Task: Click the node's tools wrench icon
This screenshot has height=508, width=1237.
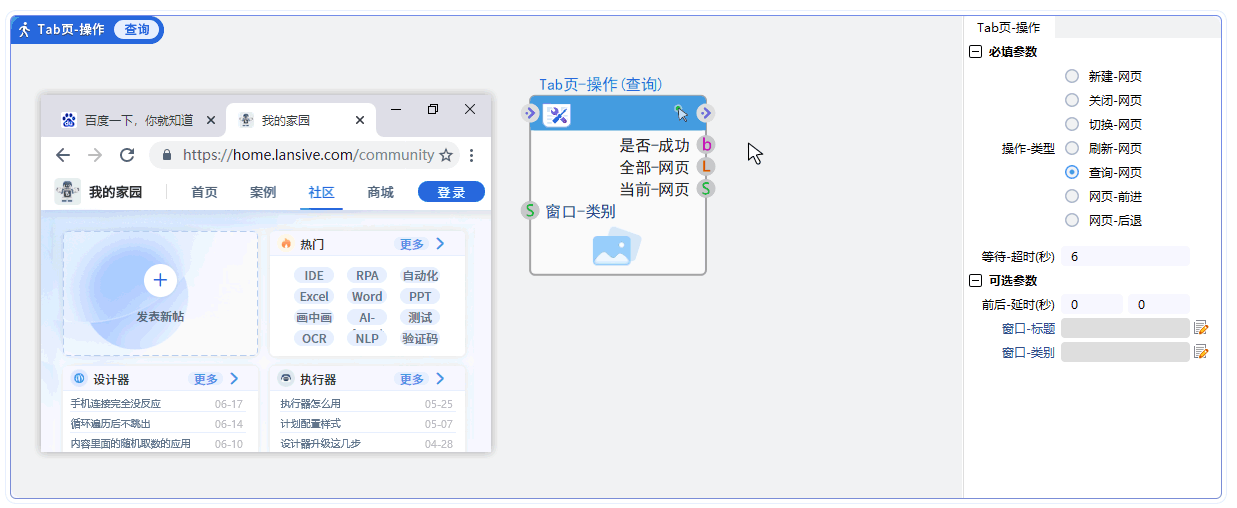Action: pyautogui.click(x=558, y=115)
